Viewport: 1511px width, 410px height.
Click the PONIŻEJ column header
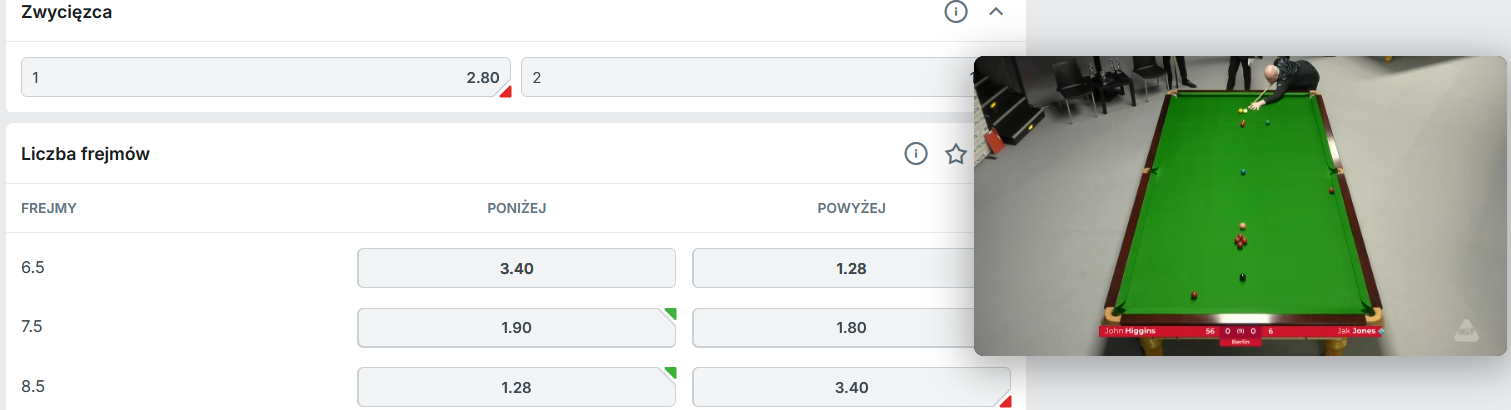click(x=516, y=208)
